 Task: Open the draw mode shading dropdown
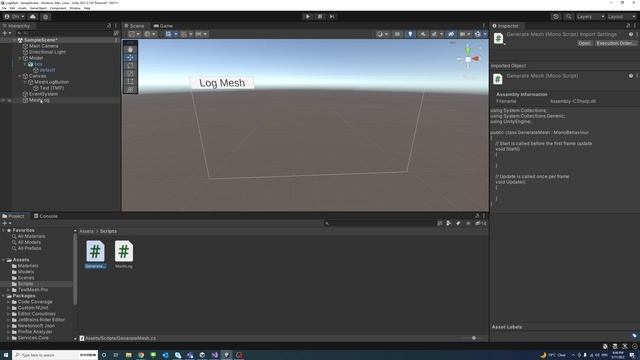coord(382,34)
